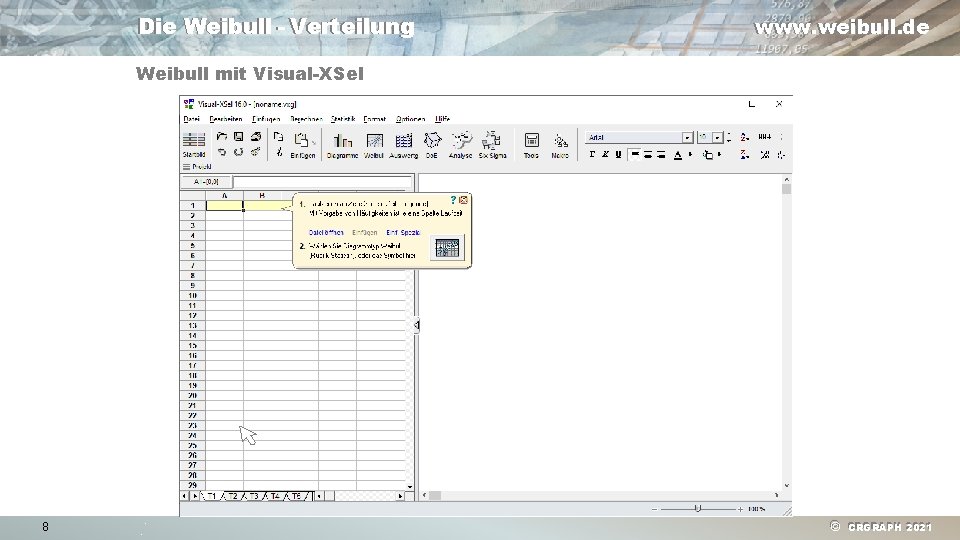Close the yellow hint bubble
Viewport: 960px width, 540px height.
pos(463,200)
